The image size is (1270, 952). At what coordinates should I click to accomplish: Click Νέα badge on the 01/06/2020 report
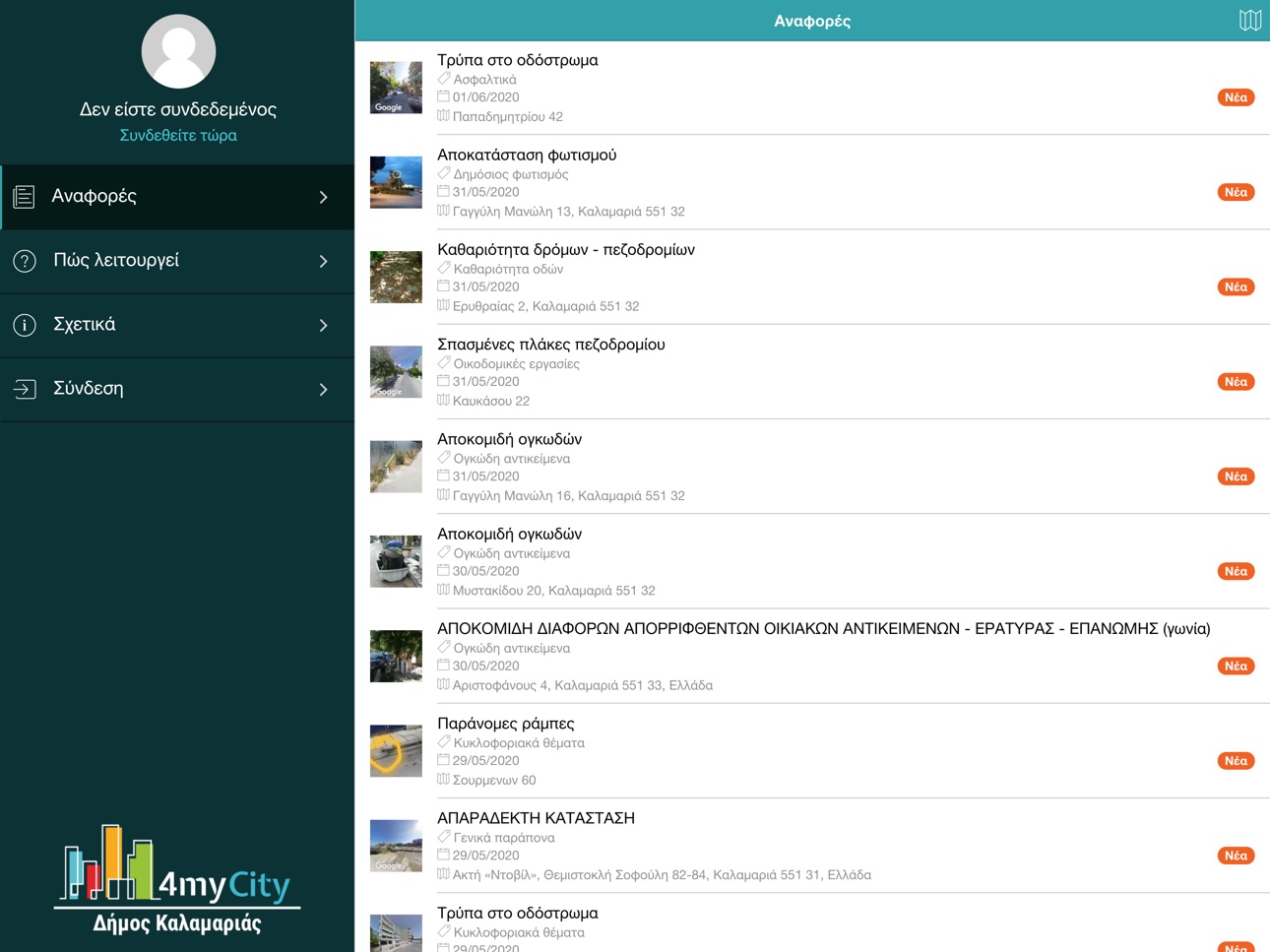click(x=1236, y=97)
